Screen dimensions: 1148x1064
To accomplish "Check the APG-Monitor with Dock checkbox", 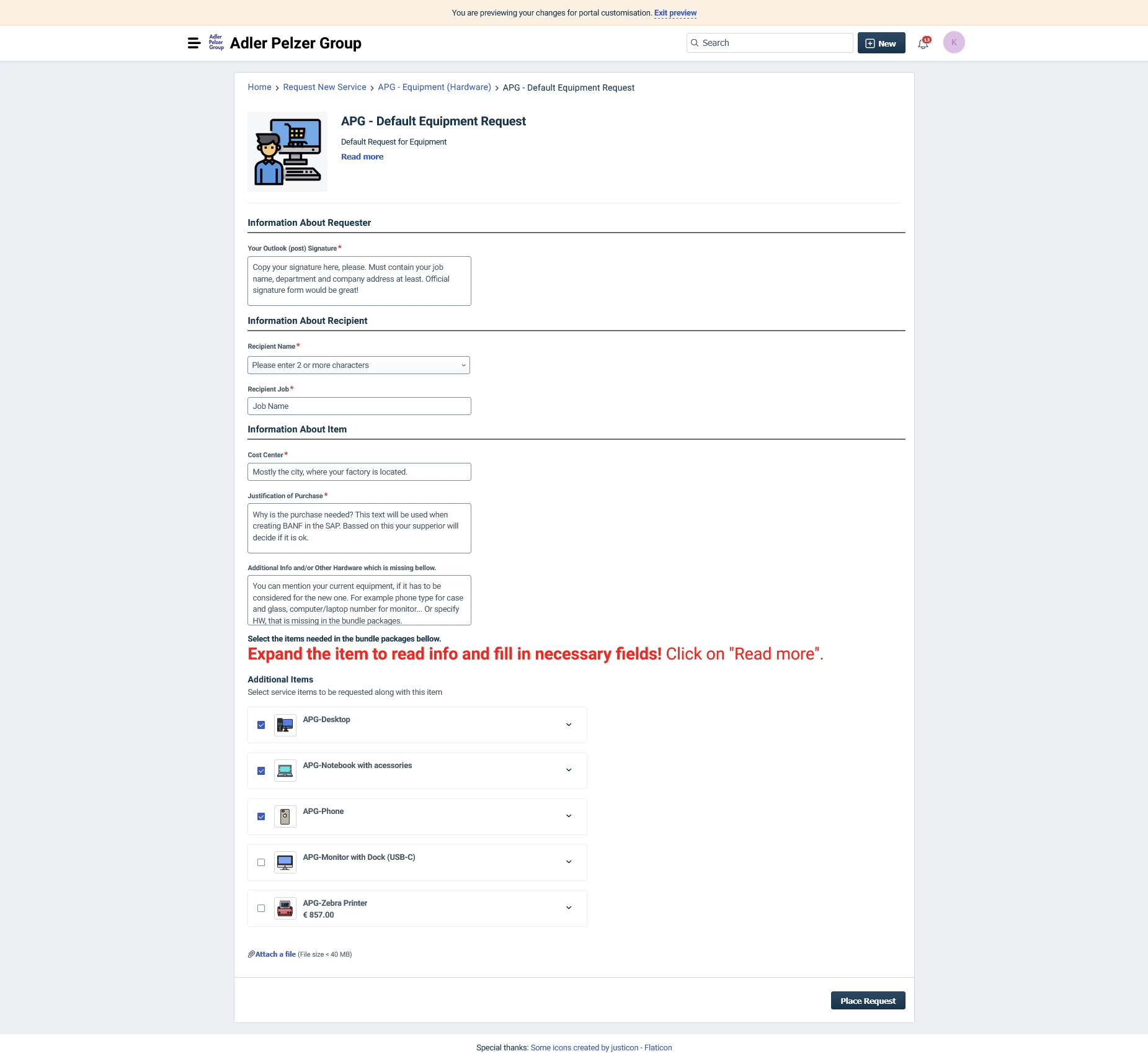I will click(261, 862).
